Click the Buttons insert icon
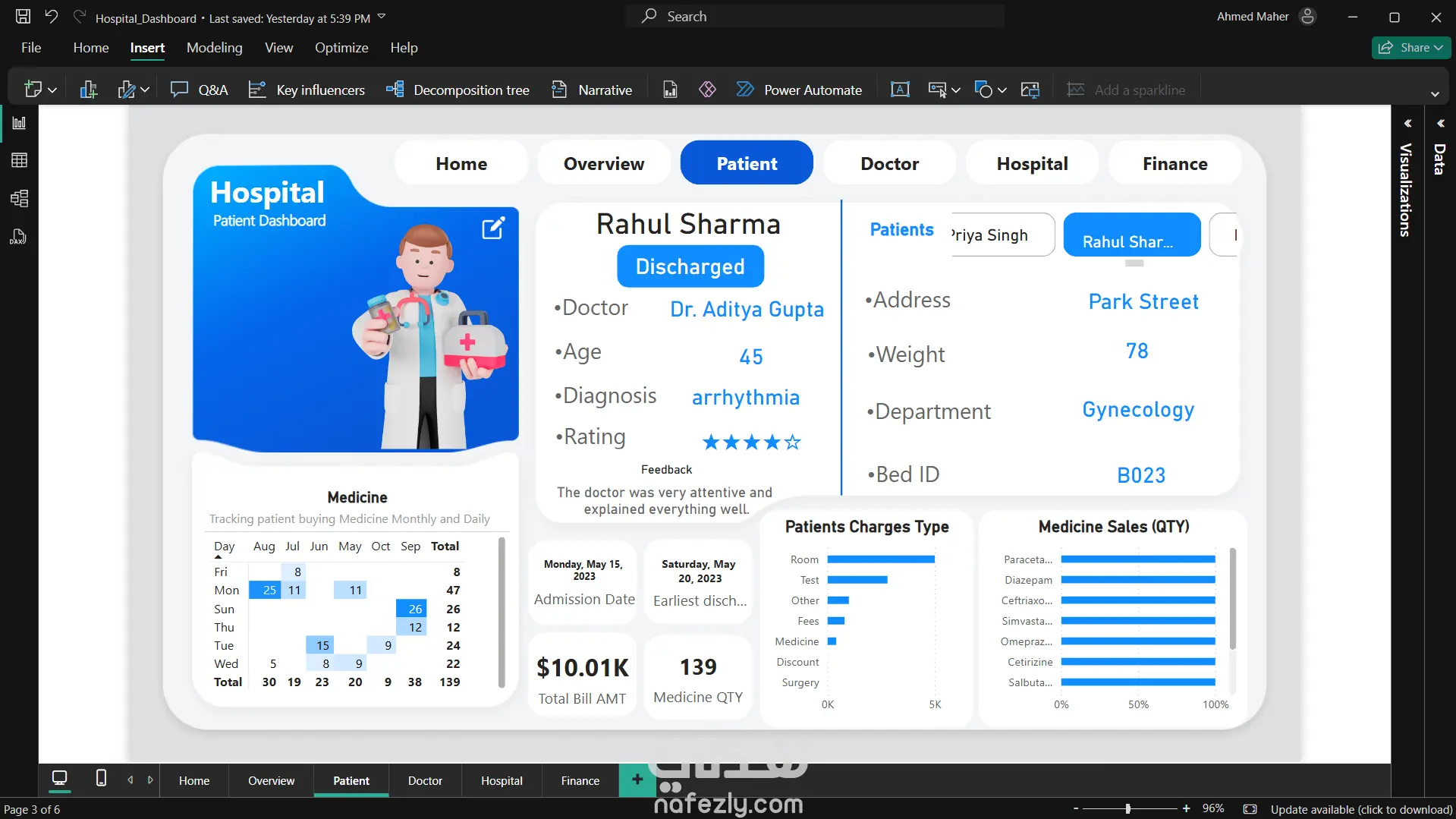This screenshot has width=1456, height=819. (x=938, y=90)
